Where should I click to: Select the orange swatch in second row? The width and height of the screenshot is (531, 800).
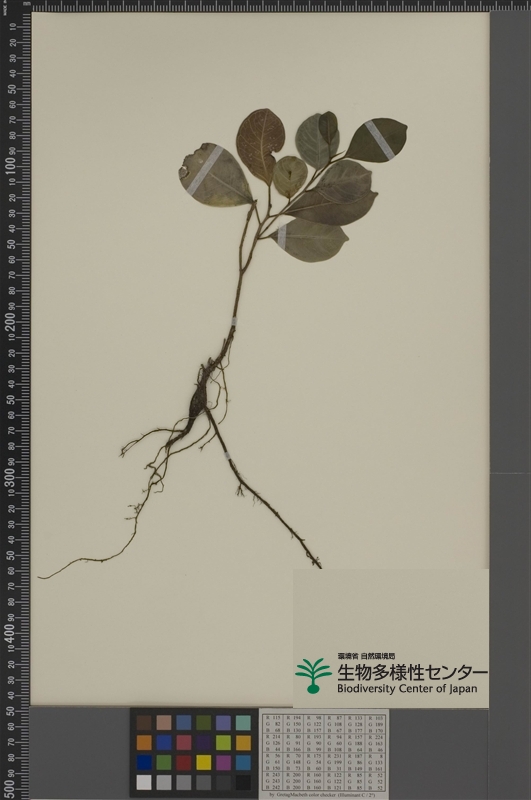click(144, 742)
